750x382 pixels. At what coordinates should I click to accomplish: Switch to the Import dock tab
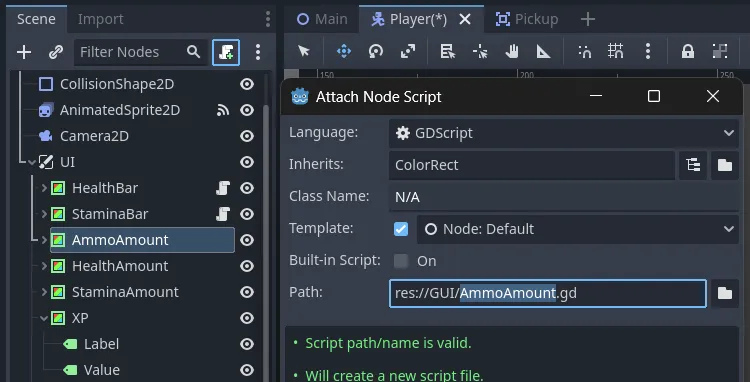(x=100, y=19)
